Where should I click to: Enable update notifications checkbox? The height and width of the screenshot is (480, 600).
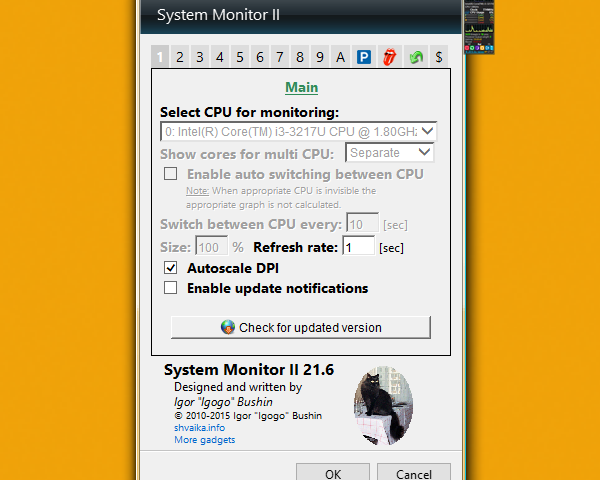click(170, 287)
